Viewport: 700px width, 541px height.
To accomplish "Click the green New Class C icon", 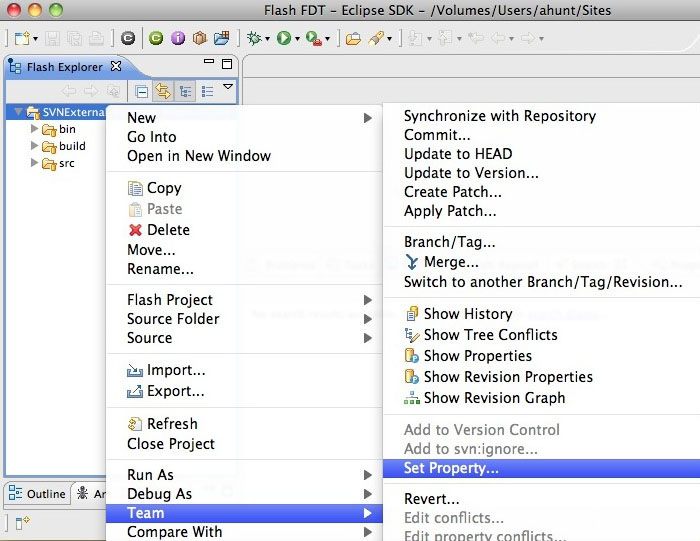I will [156, 38].
